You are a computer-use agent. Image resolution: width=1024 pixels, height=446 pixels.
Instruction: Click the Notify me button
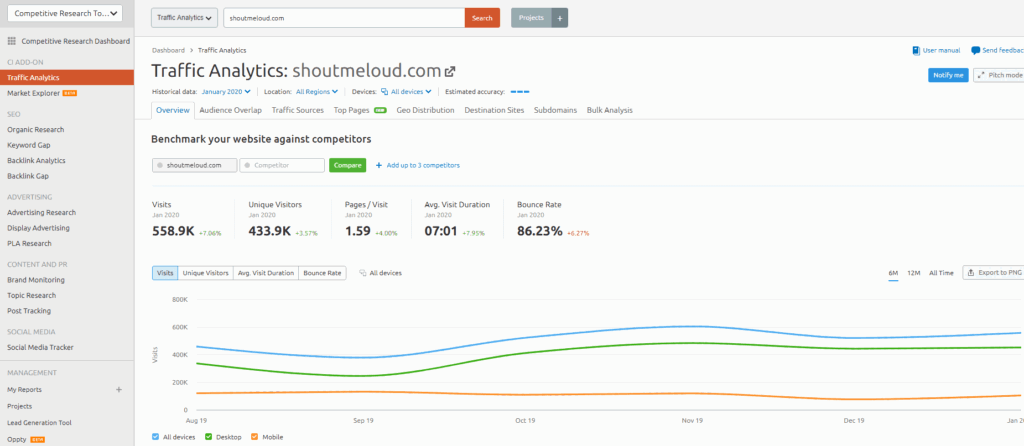948,75
